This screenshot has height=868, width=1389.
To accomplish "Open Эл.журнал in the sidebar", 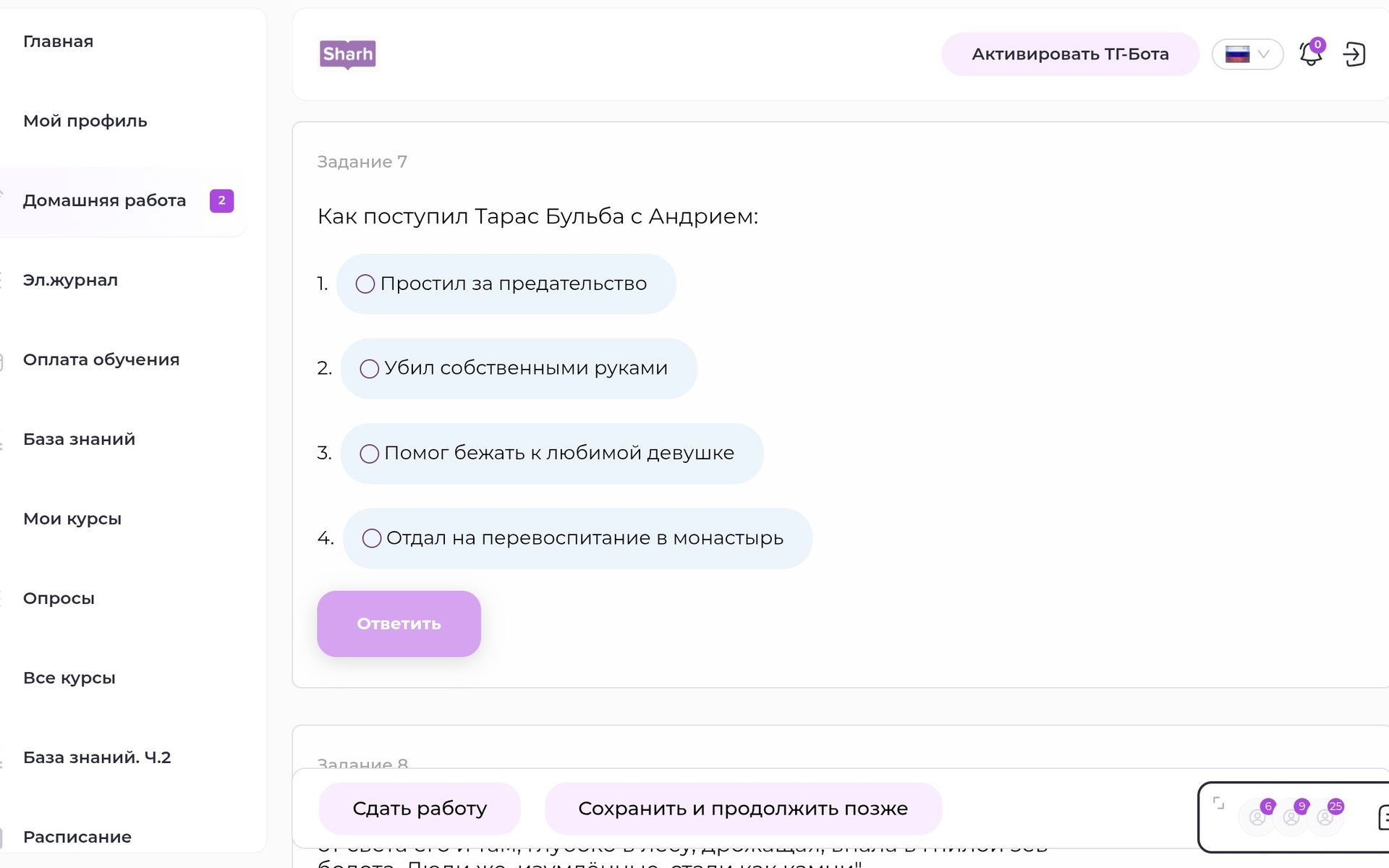I will pyautogui.click(x=70, y=280).
